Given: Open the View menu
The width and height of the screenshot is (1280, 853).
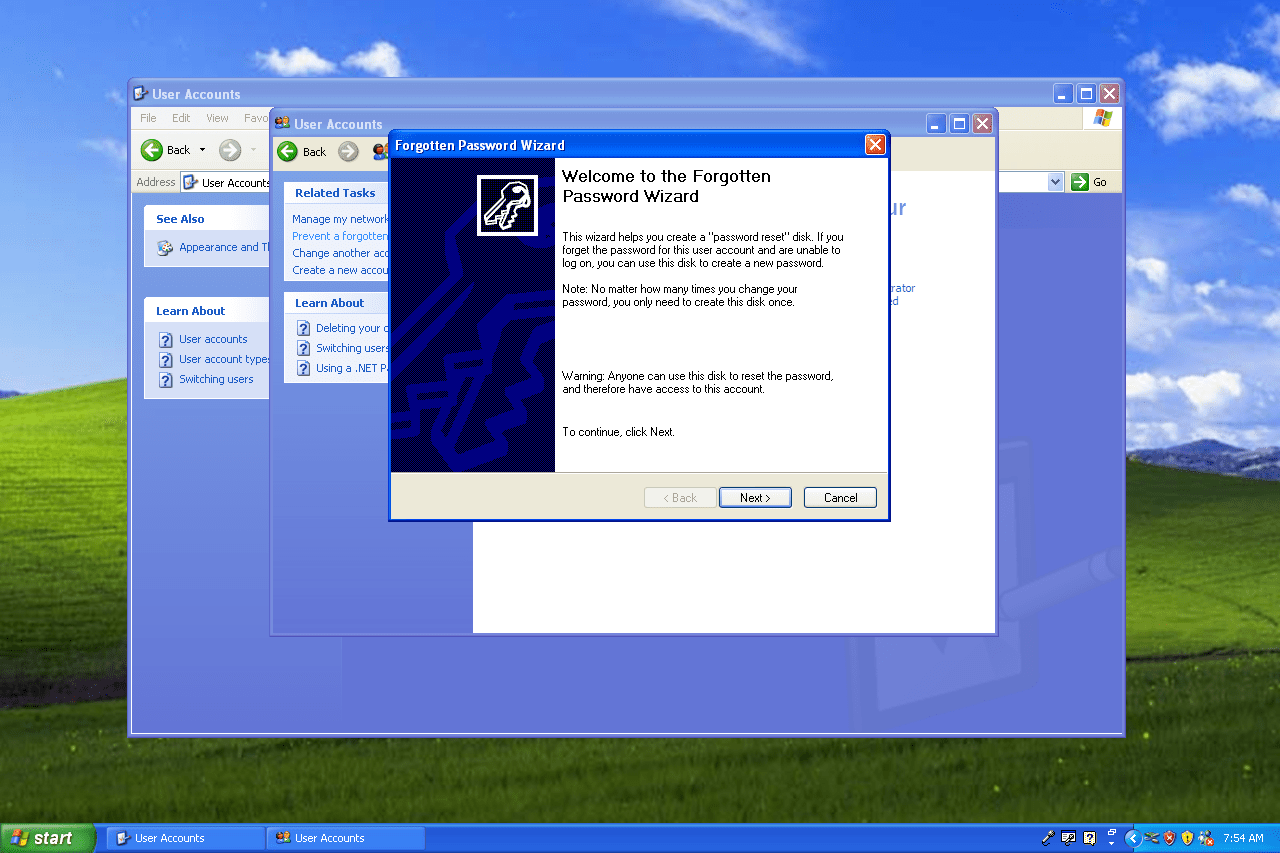Looking at the screenshot, I should [x=216, y=117].
